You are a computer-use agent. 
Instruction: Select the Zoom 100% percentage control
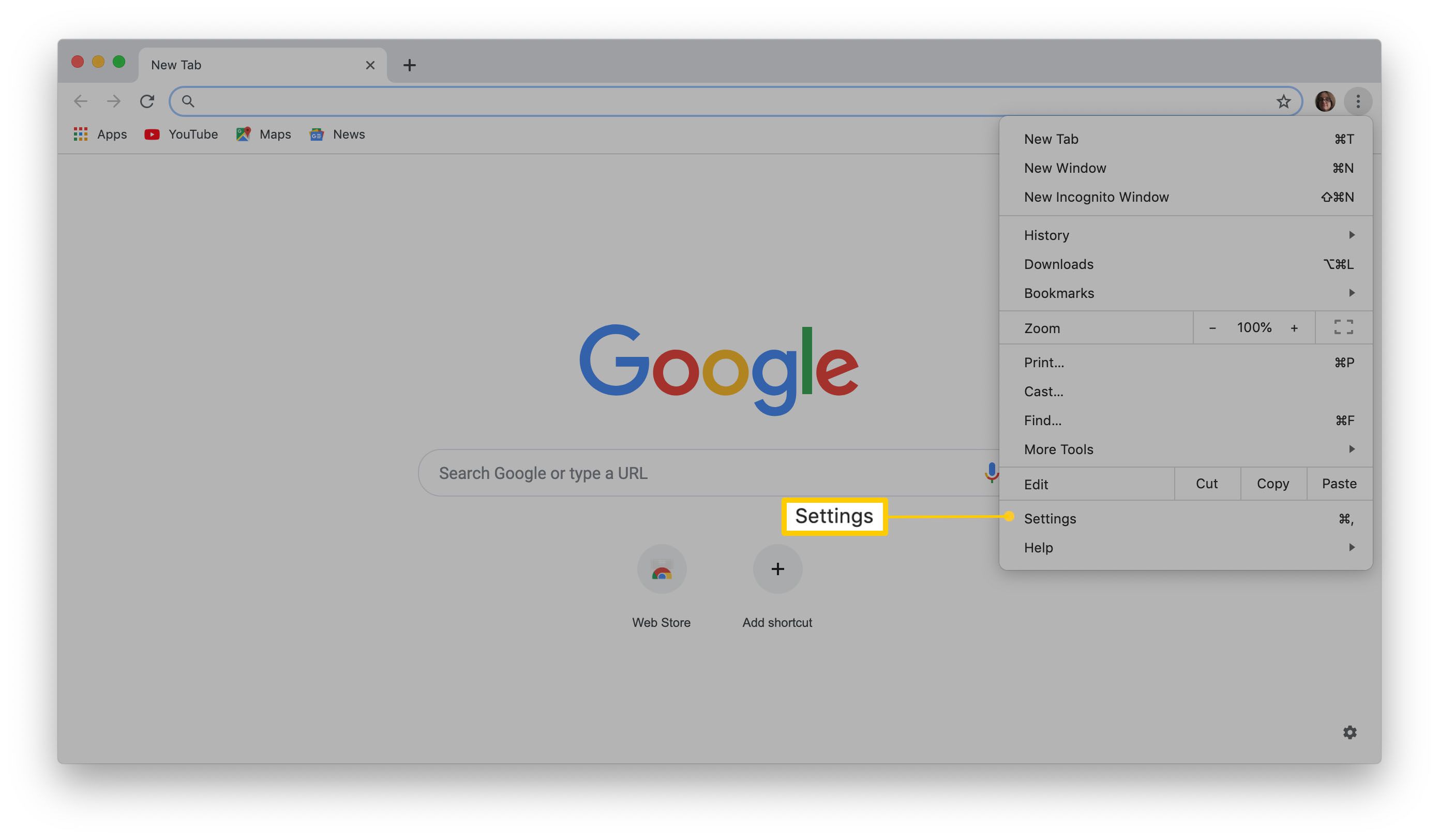coord(1253,327)
